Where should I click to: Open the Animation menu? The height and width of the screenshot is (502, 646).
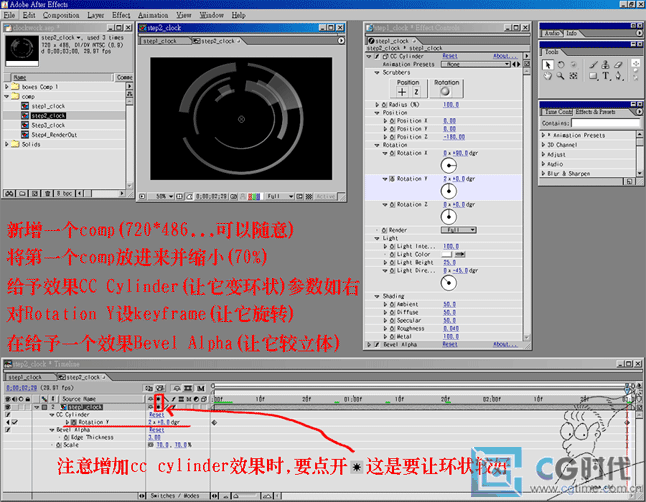[x=153, y=15]
